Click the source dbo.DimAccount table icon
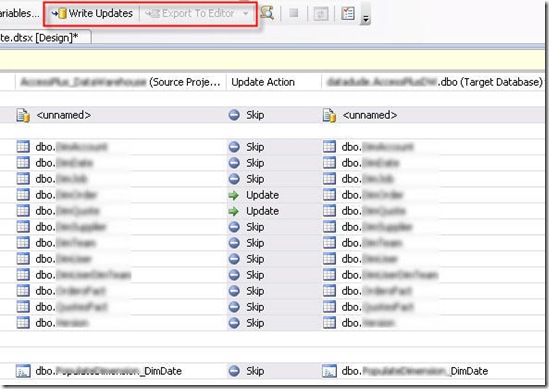The image size is (549, 389). (23, 147)
